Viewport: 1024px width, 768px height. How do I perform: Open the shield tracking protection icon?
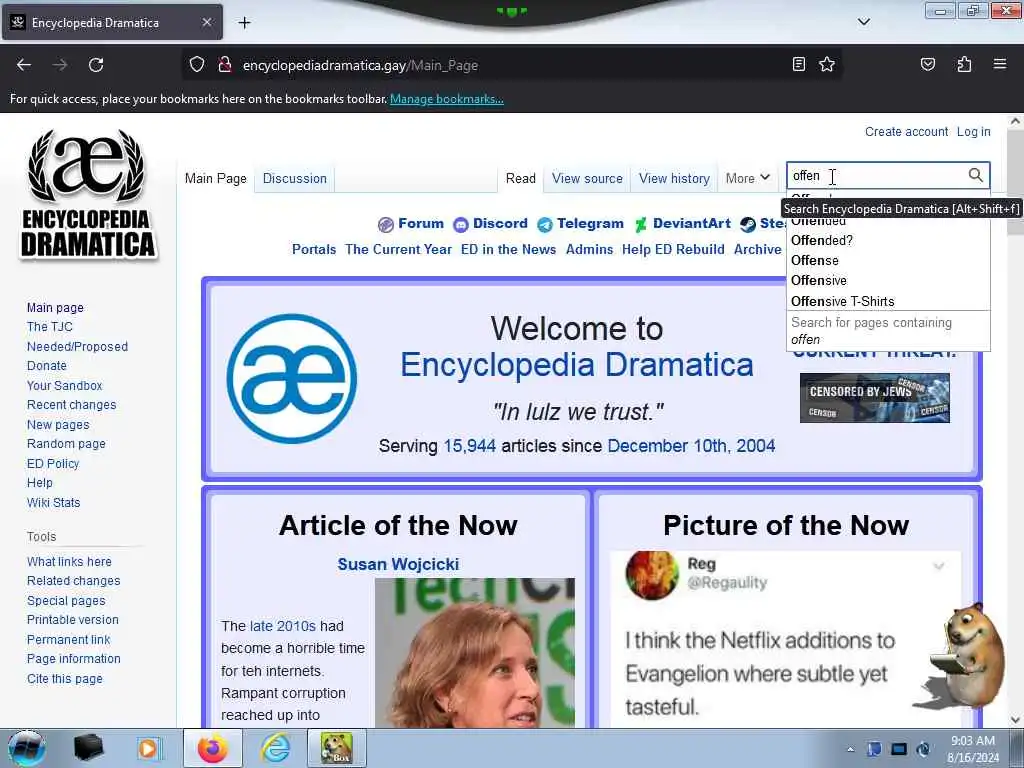[x=197, y=65]
